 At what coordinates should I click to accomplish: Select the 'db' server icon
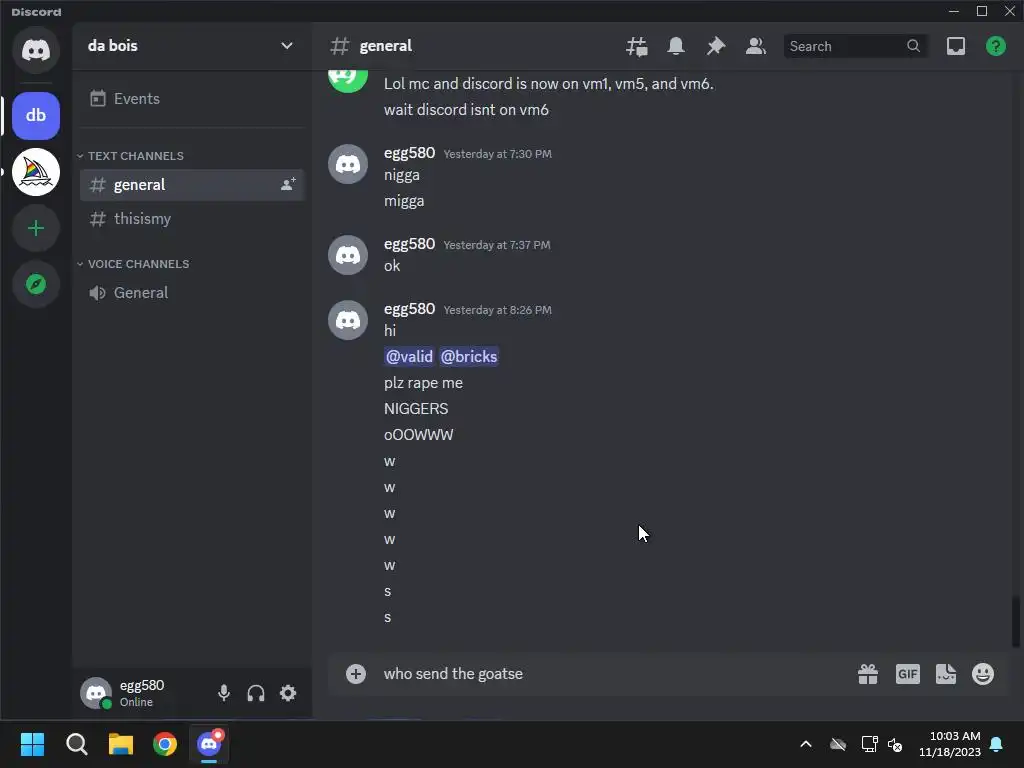coord(36,116)
